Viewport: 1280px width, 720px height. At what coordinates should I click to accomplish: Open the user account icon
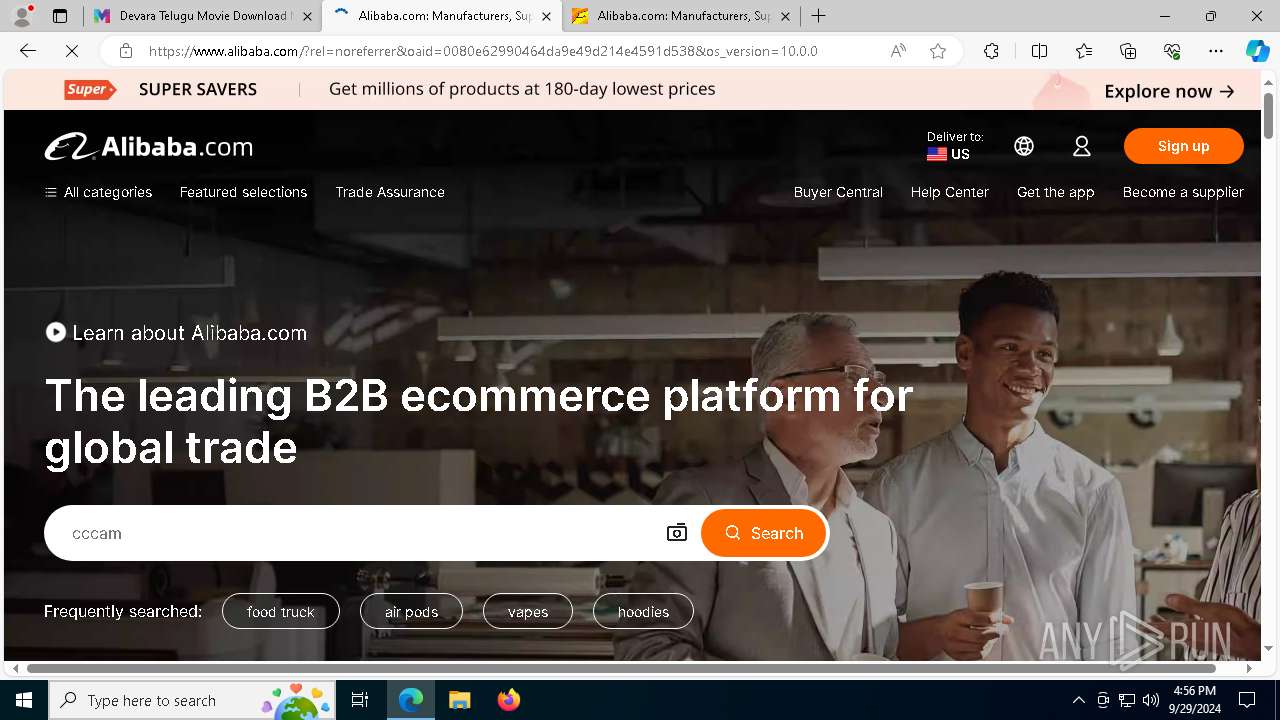coord(1082,146)
